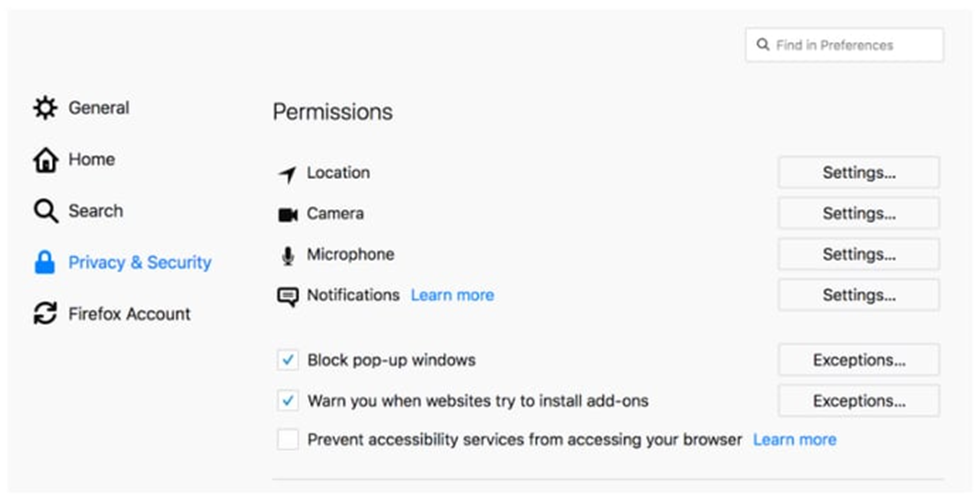The height and width of the screenshot is (500, 975).
Task: Switch to Firefox Account category
Action: (x=129, y=314)
